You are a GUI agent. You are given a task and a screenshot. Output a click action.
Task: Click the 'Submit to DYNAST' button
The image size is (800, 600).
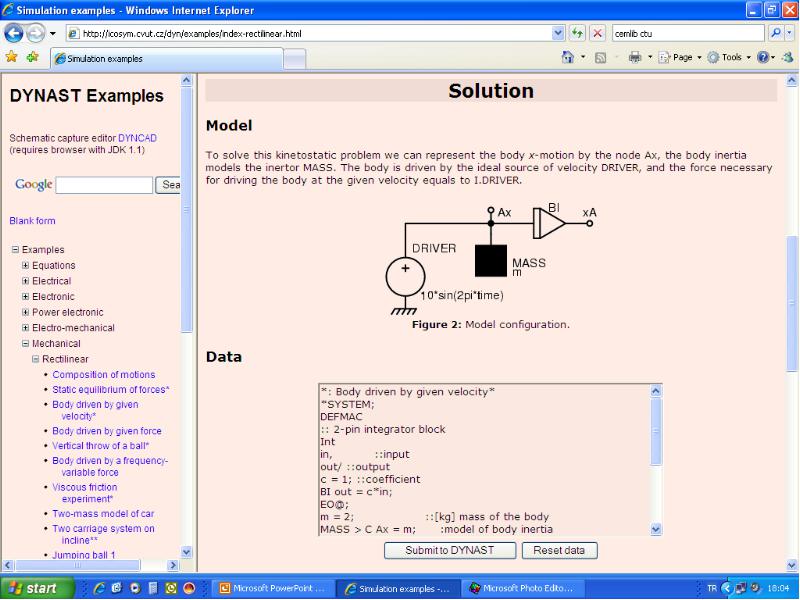click(449, 551)
